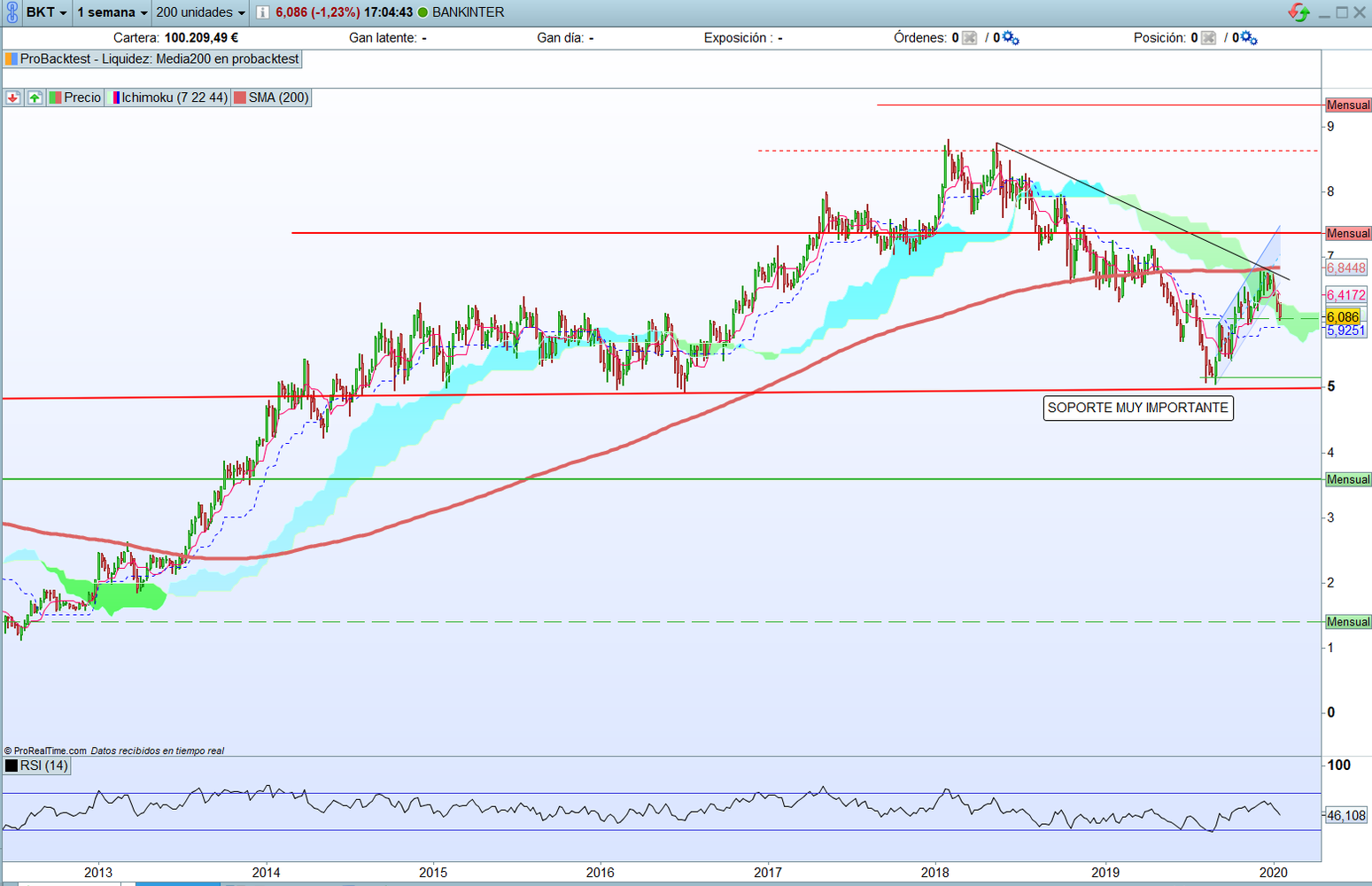Click the black RSI color swatch
Viewport: 1372px width, 886px height.
click(x=12, y=766)
